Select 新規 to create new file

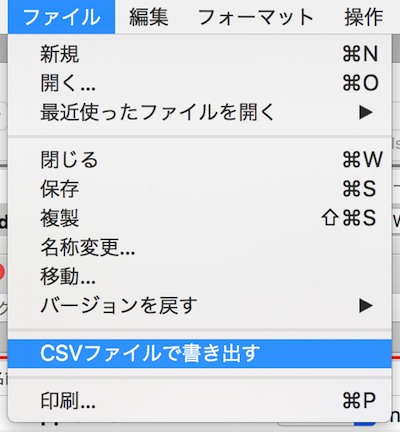pos(200,54)
